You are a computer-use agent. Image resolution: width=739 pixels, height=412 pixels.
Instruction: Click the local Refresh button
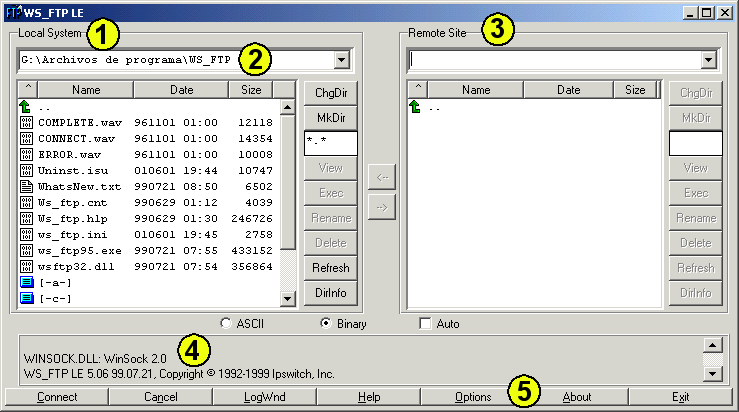tap(331, 268)
